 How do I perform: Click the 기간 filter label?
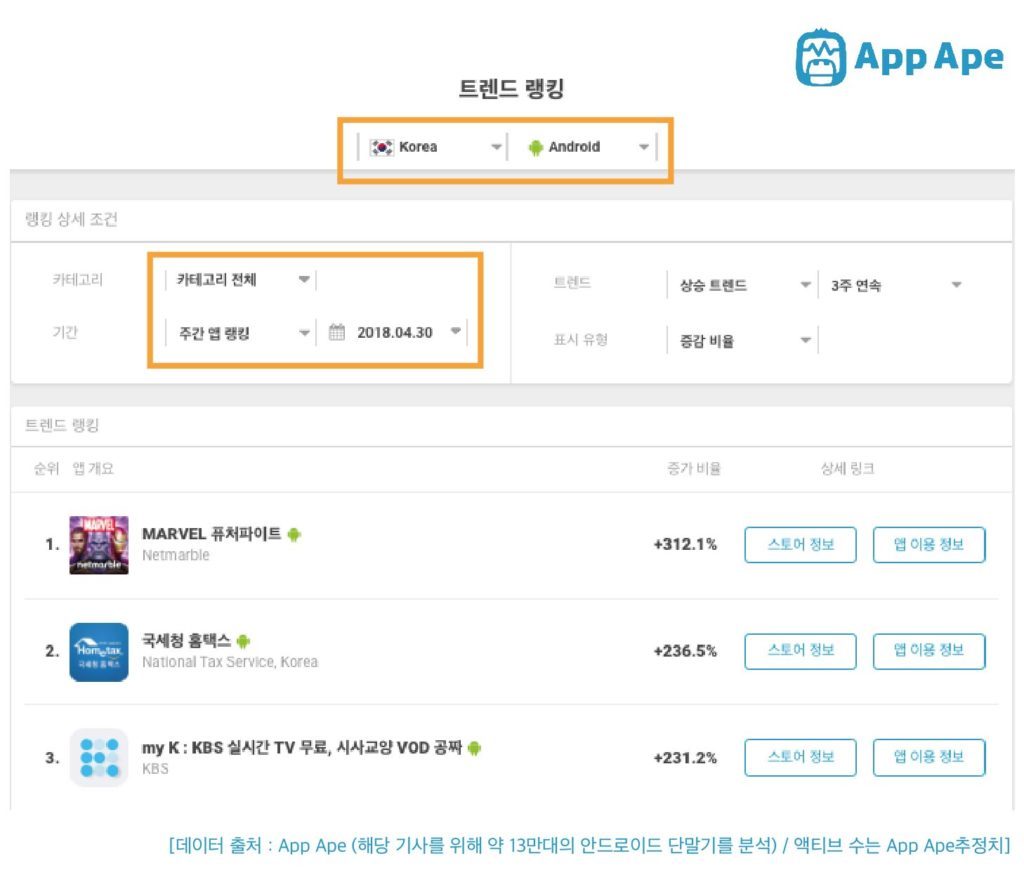pos(65,332)
